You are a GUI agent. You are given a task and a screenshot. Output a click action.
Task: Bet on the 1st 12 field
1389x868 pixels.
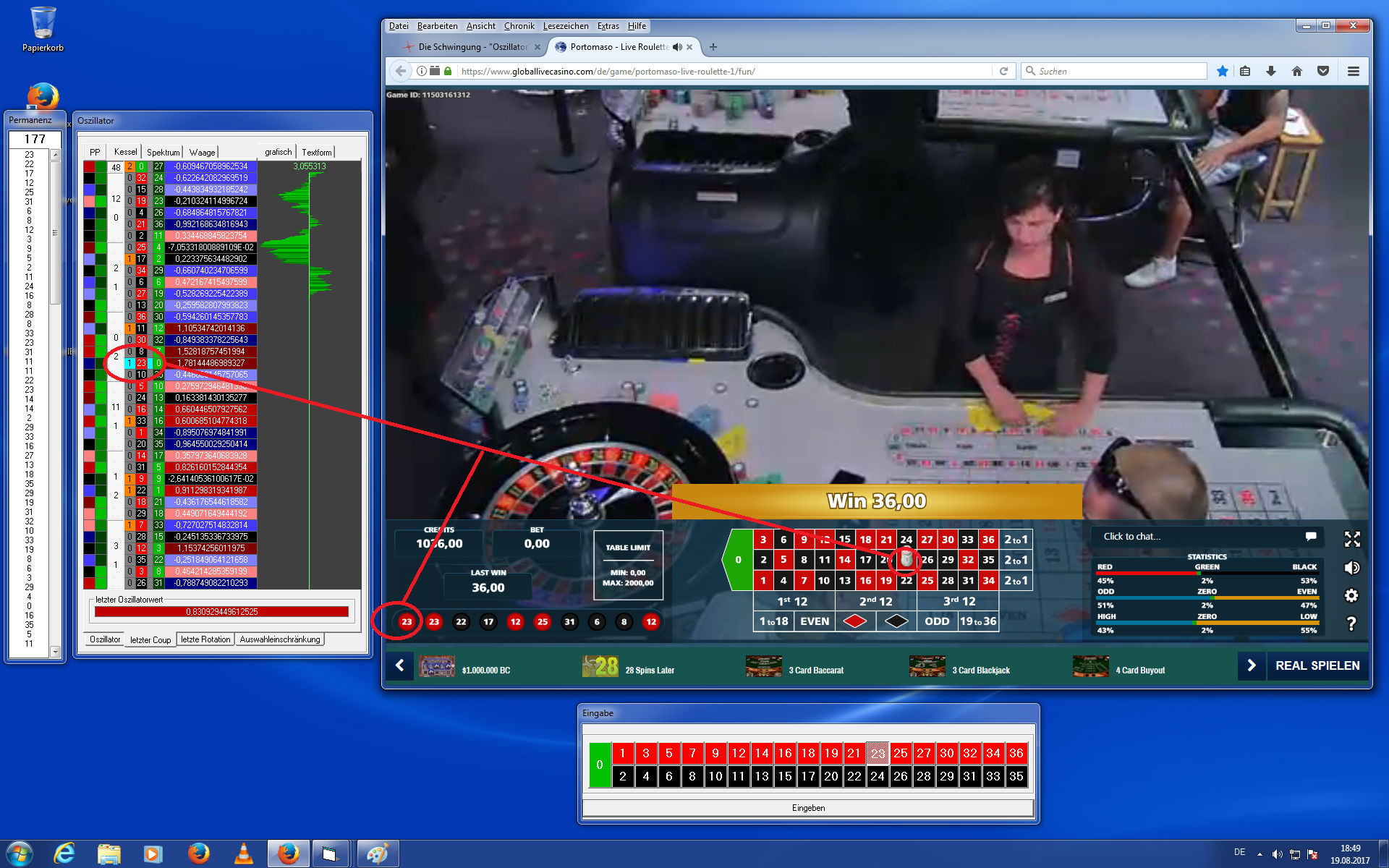pyautogui.click(x=793, y=601)
